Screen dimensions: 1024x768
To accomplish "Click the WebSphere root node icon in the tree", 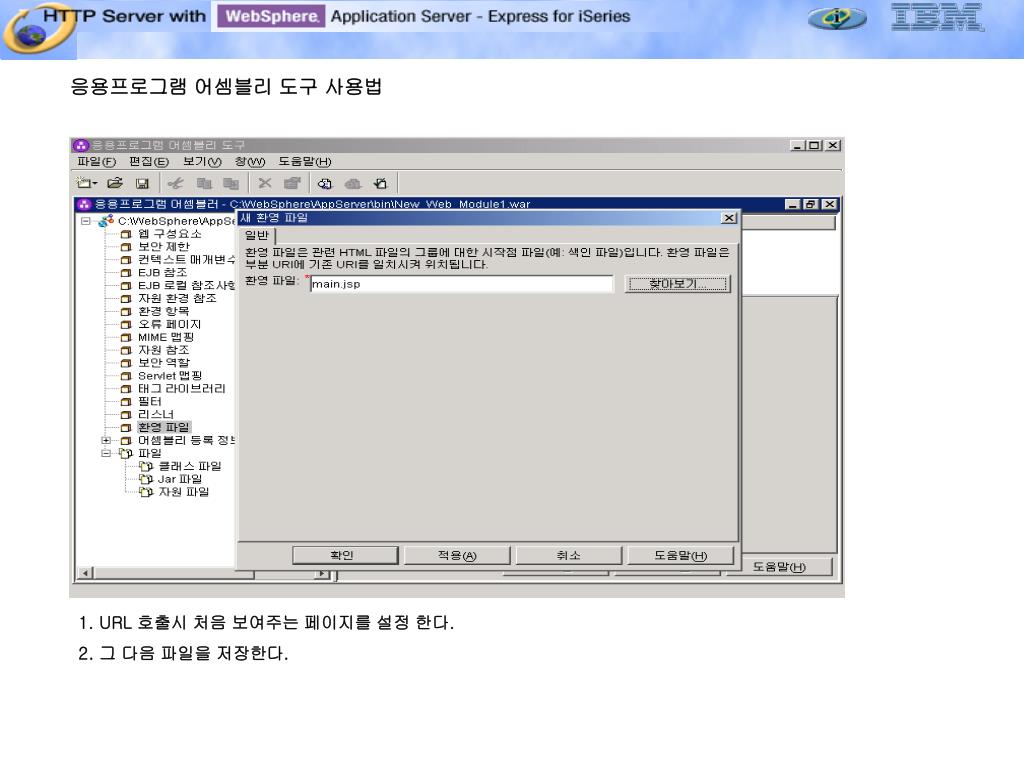I will point(106,221).
